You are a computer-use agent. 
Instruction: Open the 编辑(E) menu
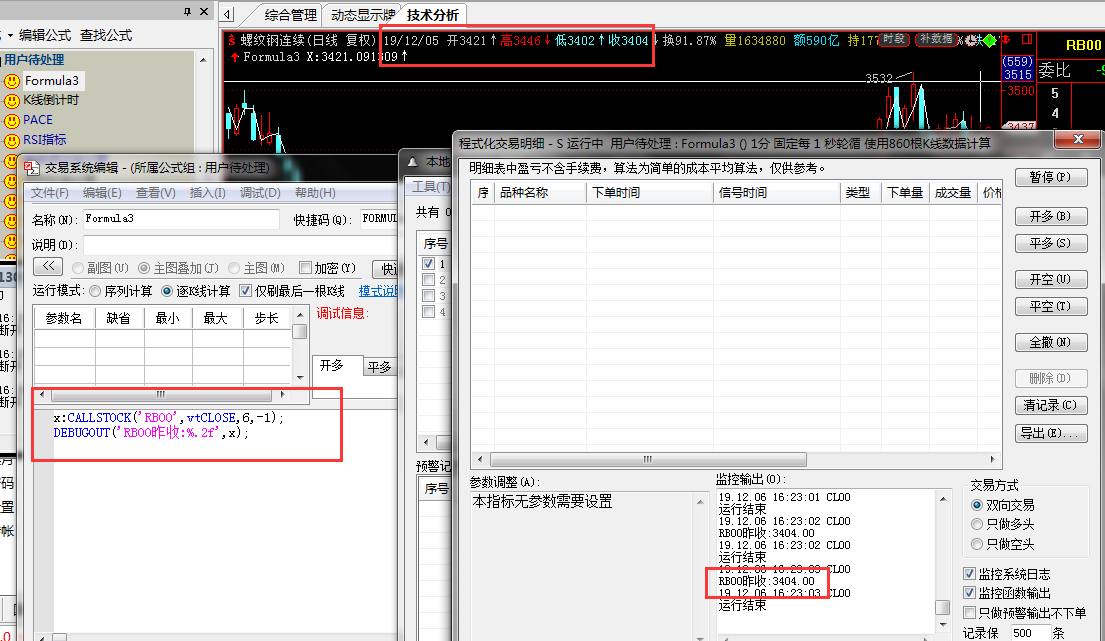click(102, 193)
